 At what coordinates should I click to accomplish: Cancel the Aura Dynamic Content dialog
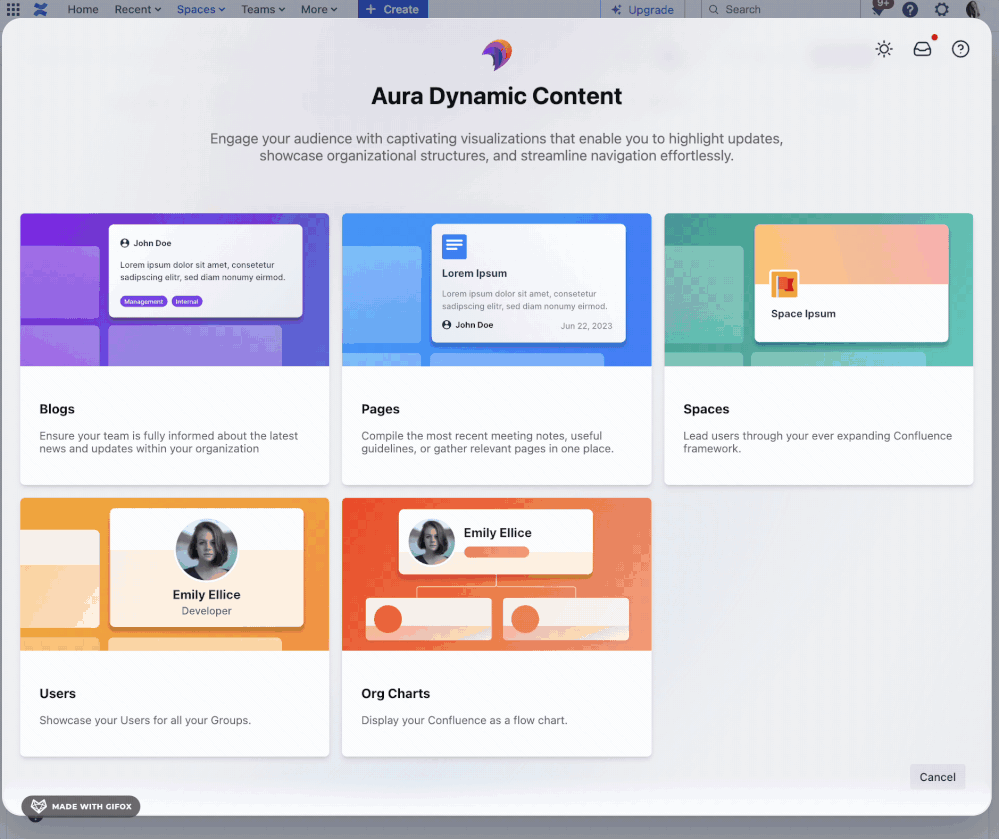(937, 777)
